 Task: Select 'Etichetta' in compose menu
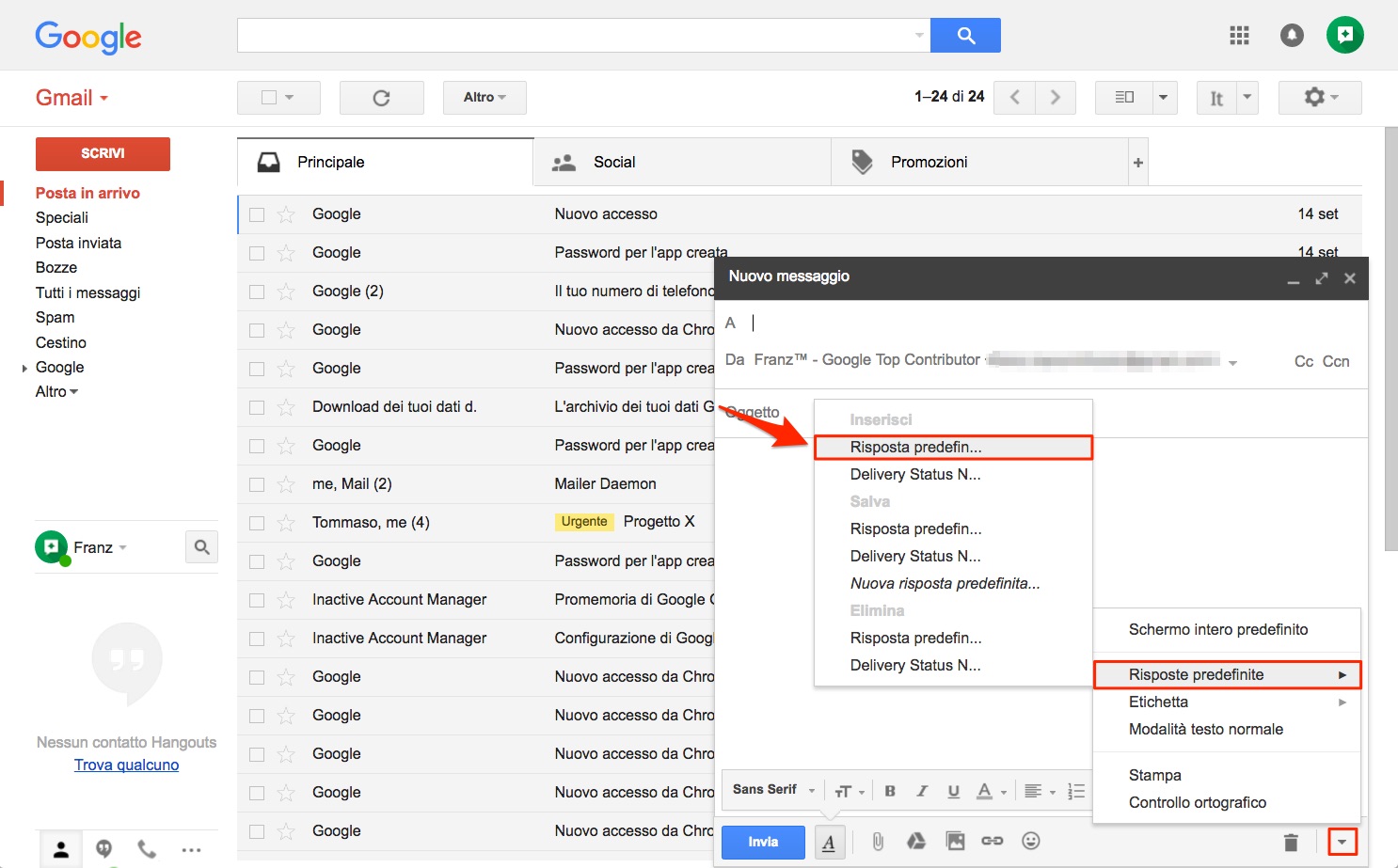[x=1227, y=702]
